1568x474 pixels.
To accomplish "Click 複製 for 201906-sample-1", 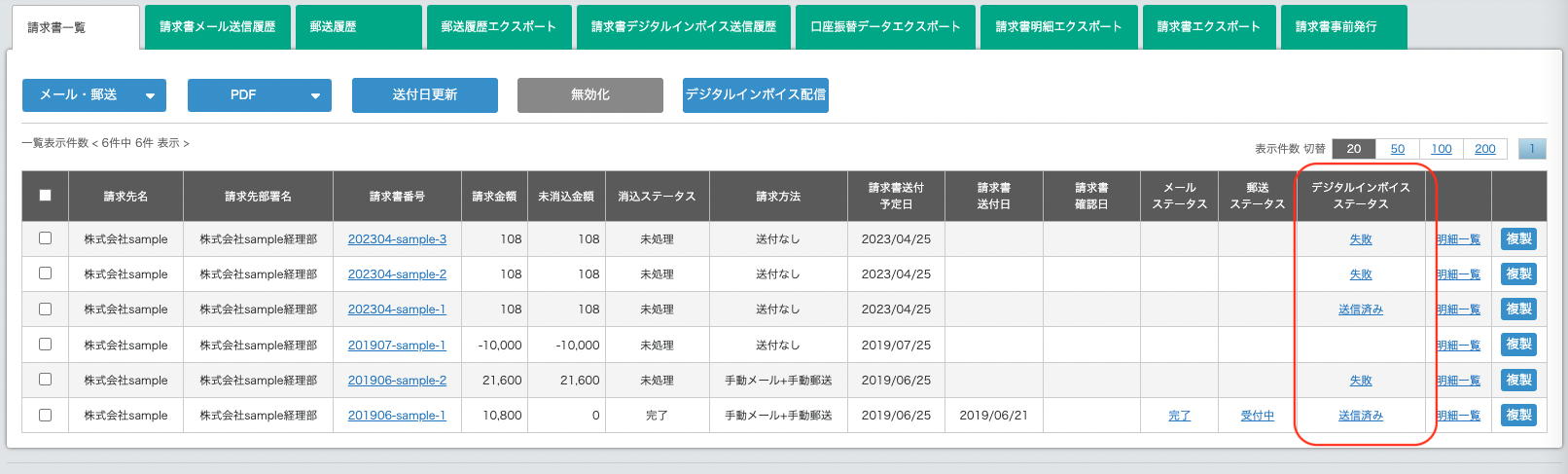I will pos(1518,415).
